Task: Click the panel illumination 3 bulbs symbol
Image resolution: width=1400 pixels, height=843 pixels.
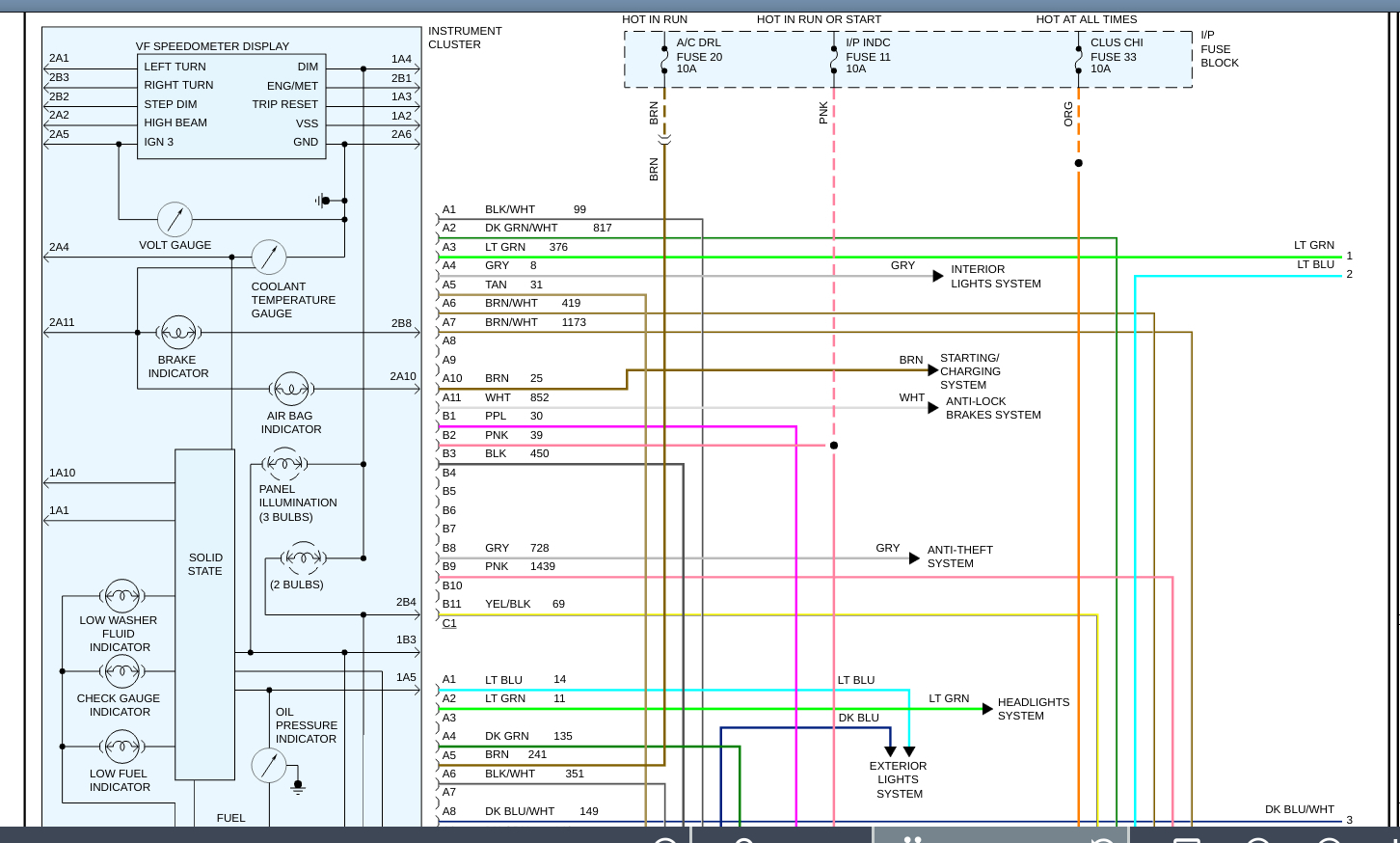Action: [x=284, y=464]
